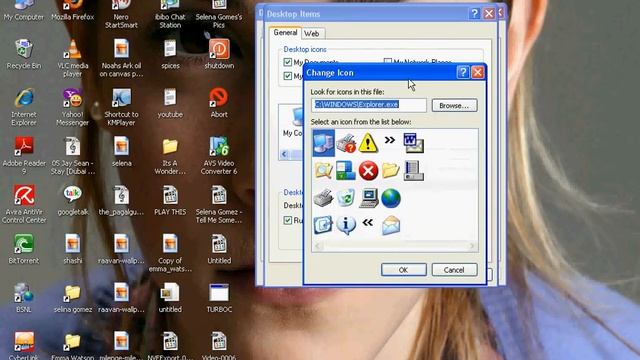Click the icon file path text field
Viewport: 640px width, 360px height.
click(x=369, y=105)
